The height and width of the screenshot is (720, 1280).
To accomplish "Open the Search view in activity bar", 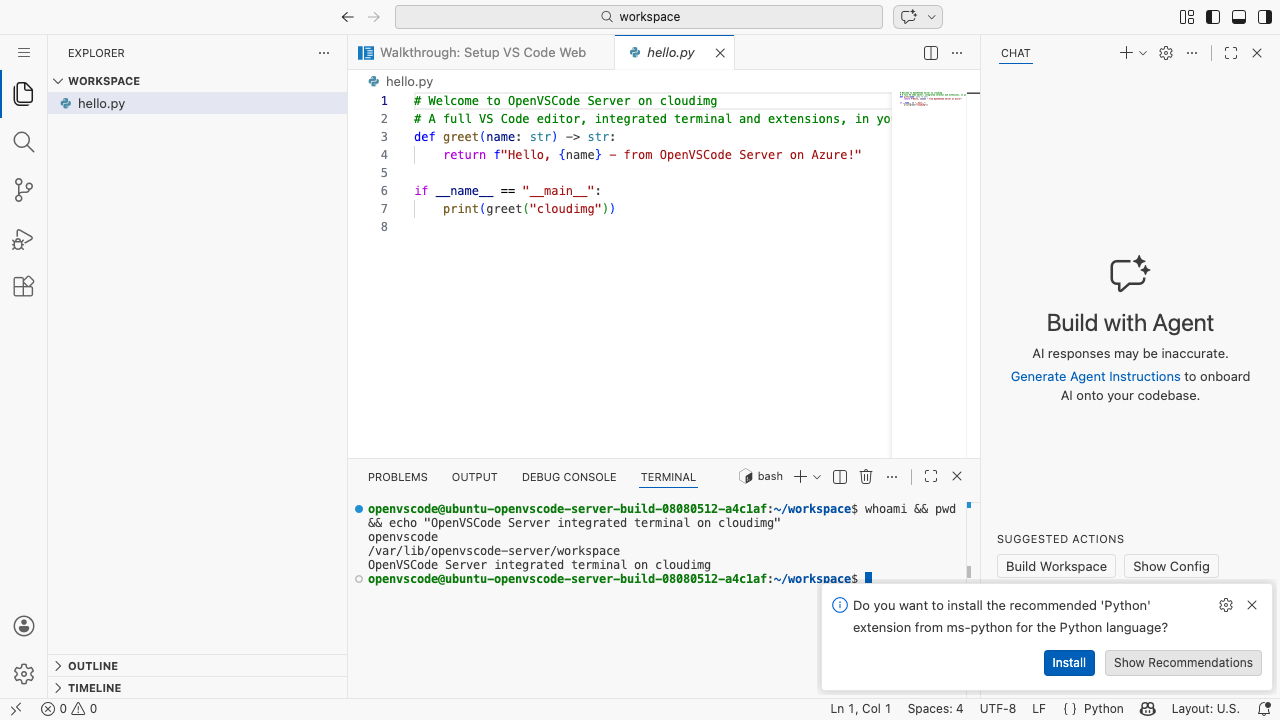I will pos(24,142).
